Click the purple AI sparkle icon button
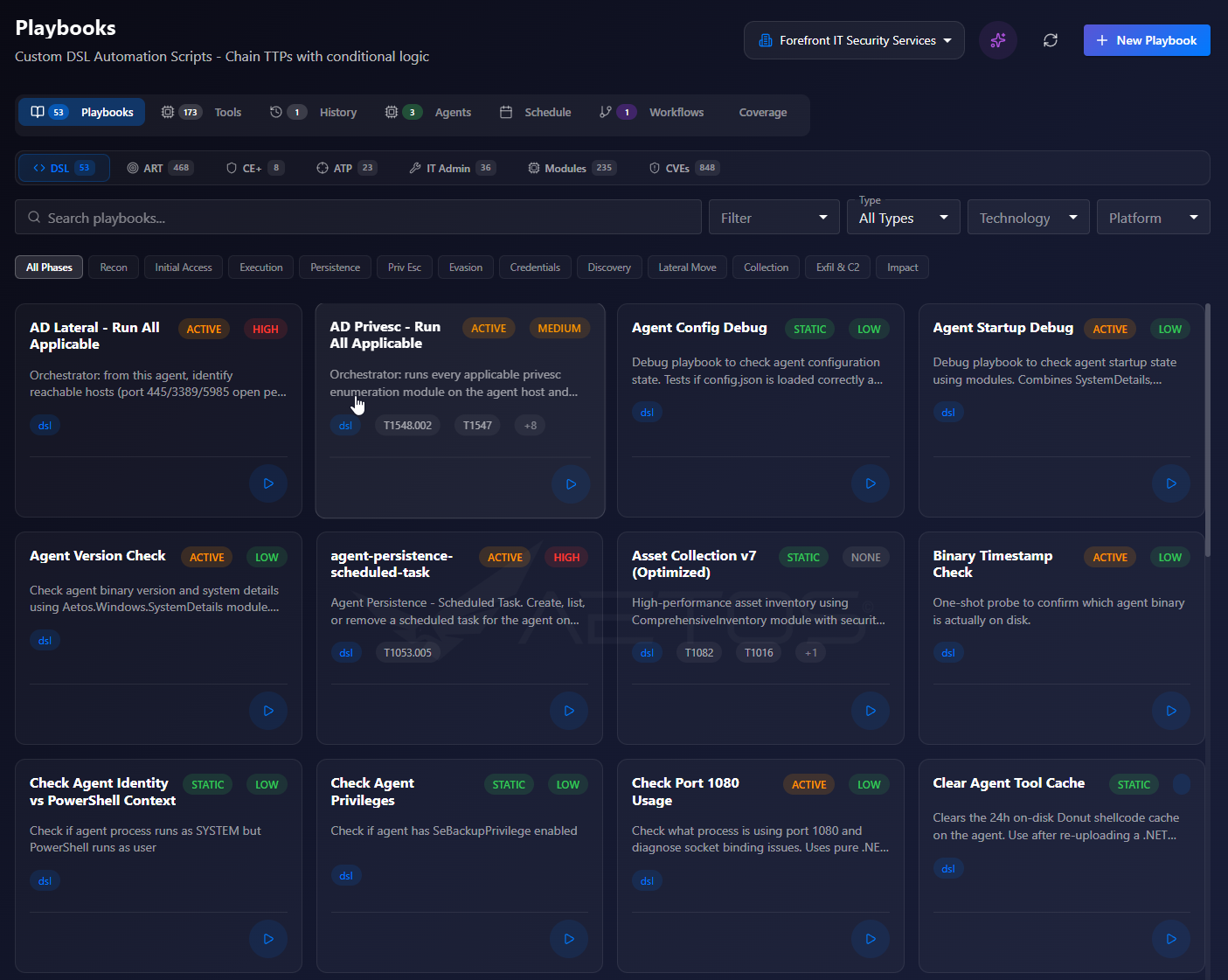This screenshot has height=980, width=1228. point(998,40)
